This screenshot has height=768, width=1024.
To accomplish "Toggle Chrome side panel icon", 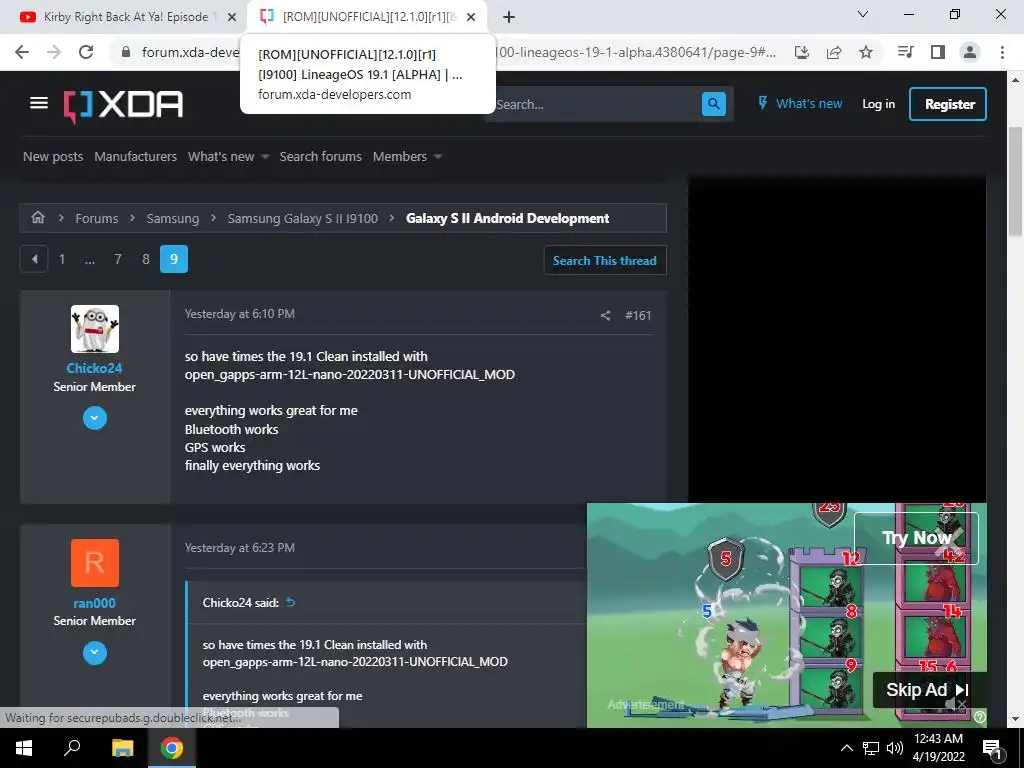I will [938, 52].
